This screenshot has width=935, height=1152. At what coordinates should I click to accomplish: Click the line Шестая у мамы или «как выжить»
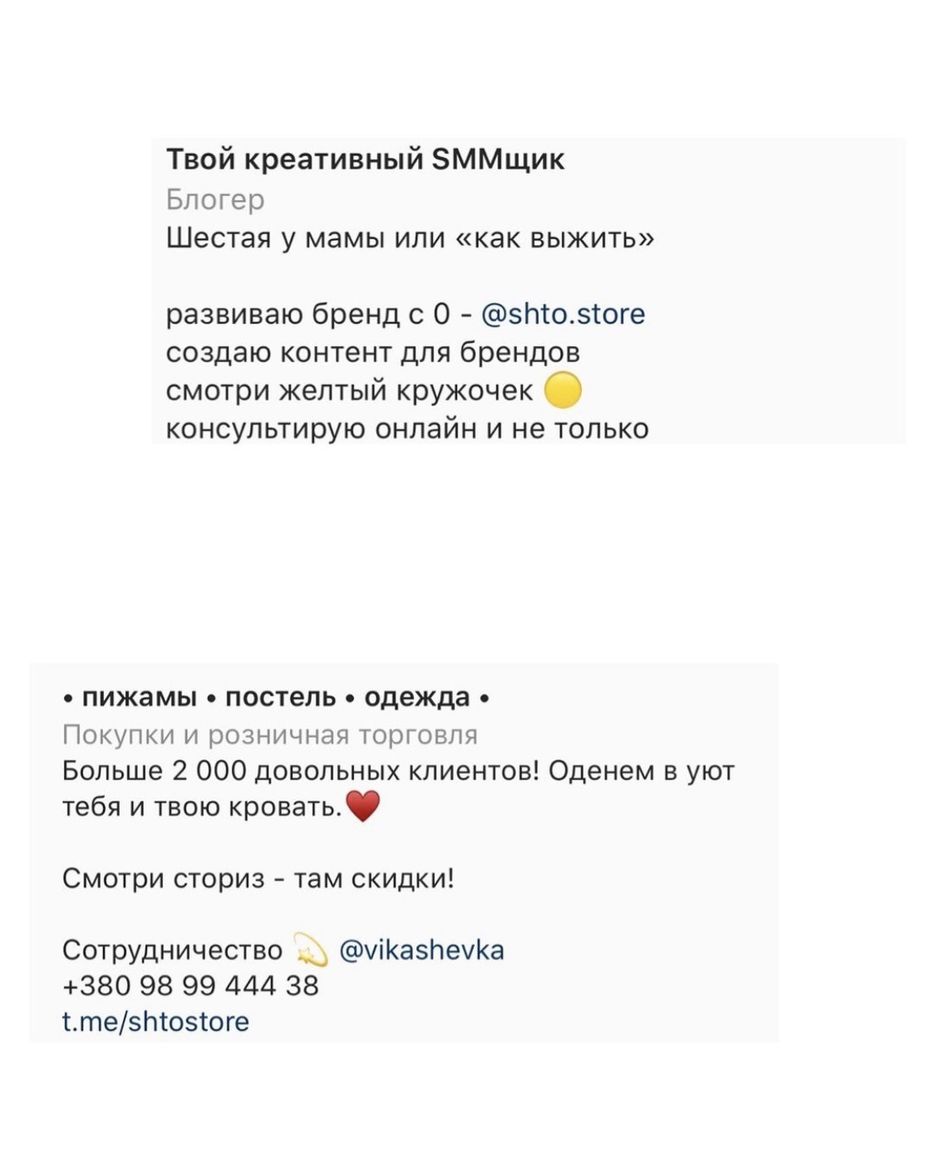pos(410,238)
